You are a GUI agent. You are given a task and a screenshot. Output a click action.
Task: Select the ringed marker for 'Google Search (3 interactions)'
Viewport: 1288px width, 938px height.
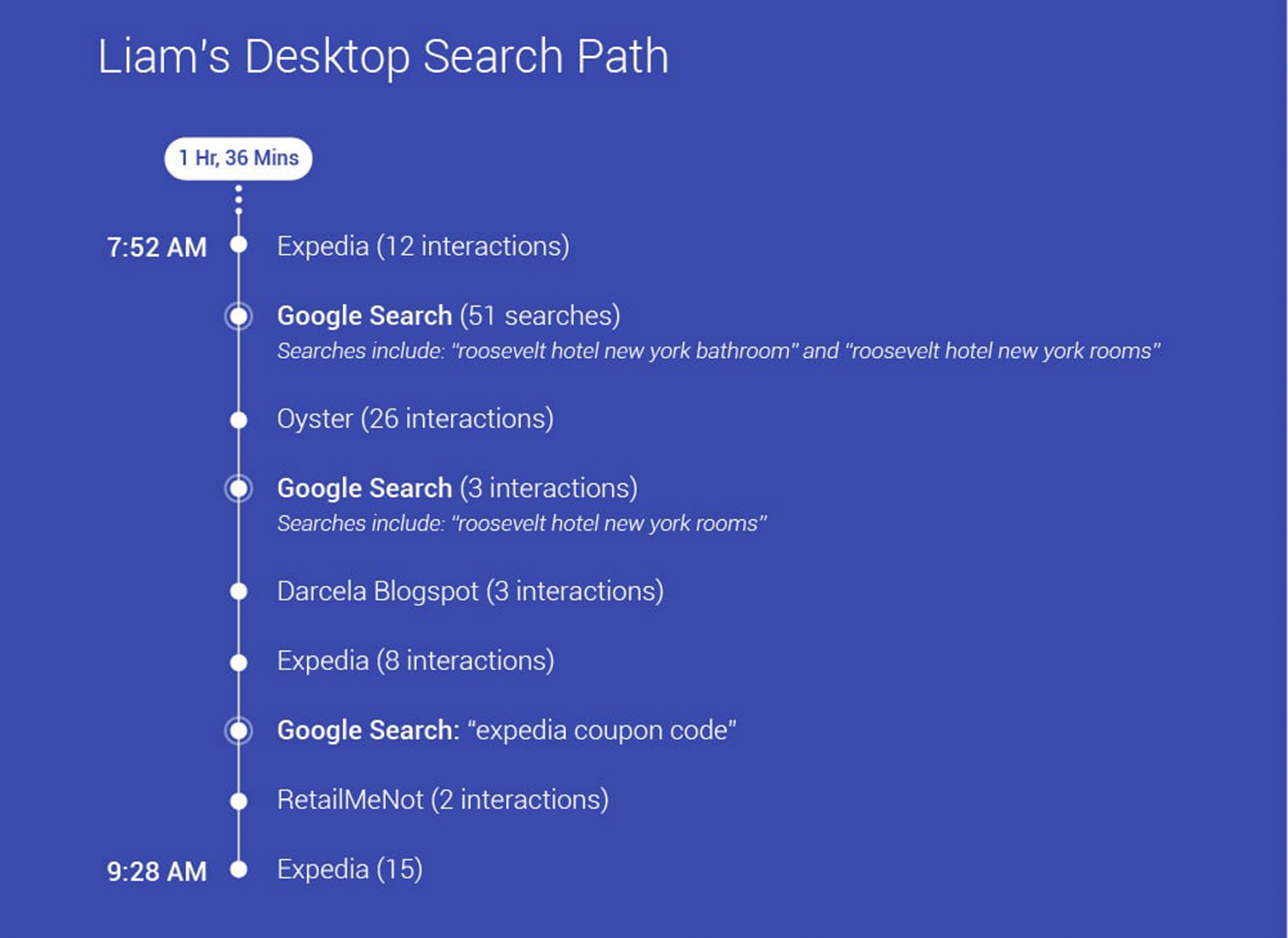pyautogui.click(x=239, y=489)
